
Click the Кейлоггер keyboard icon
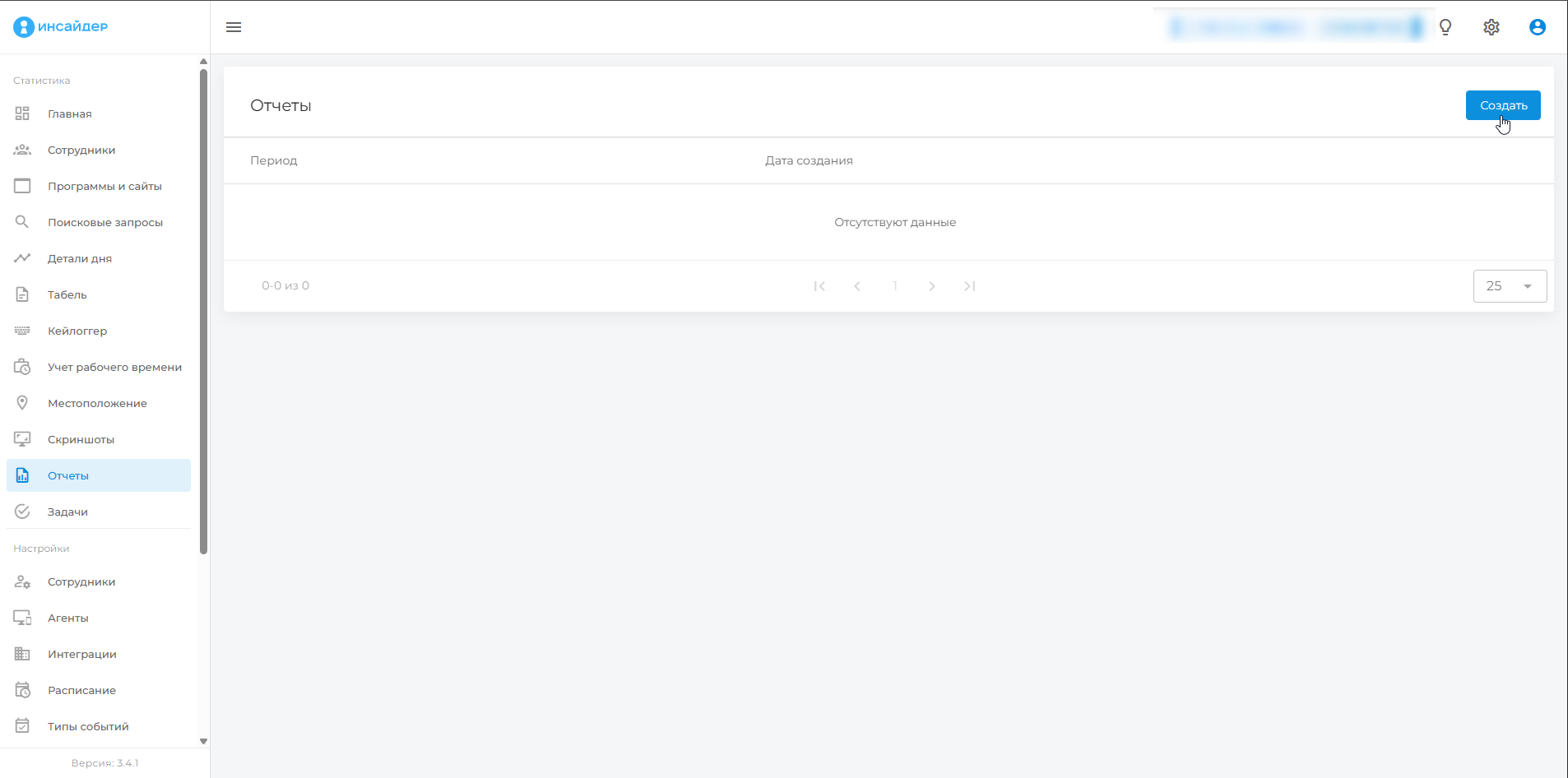pos(22,331)
